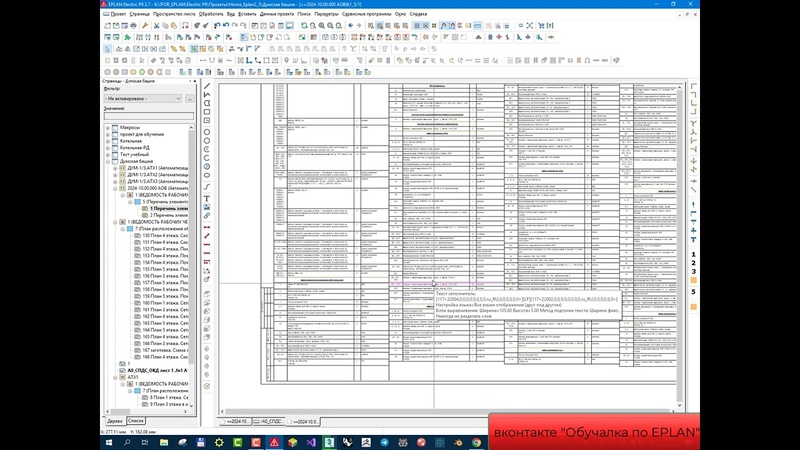Switch to the 'Список' tab
Screen dimensions: 800x450
(x=136, y=421)
